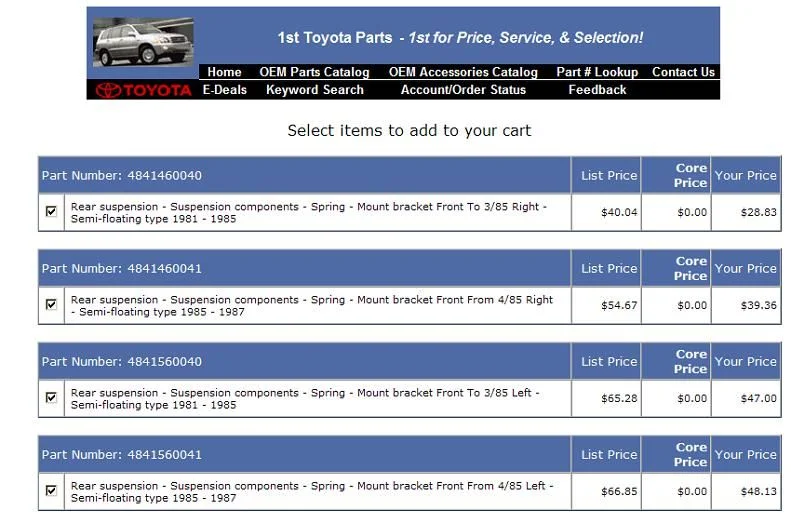The image size is (791, 523).
Task: Go to Part # Lookup
Action: click(x=597, y=72)
